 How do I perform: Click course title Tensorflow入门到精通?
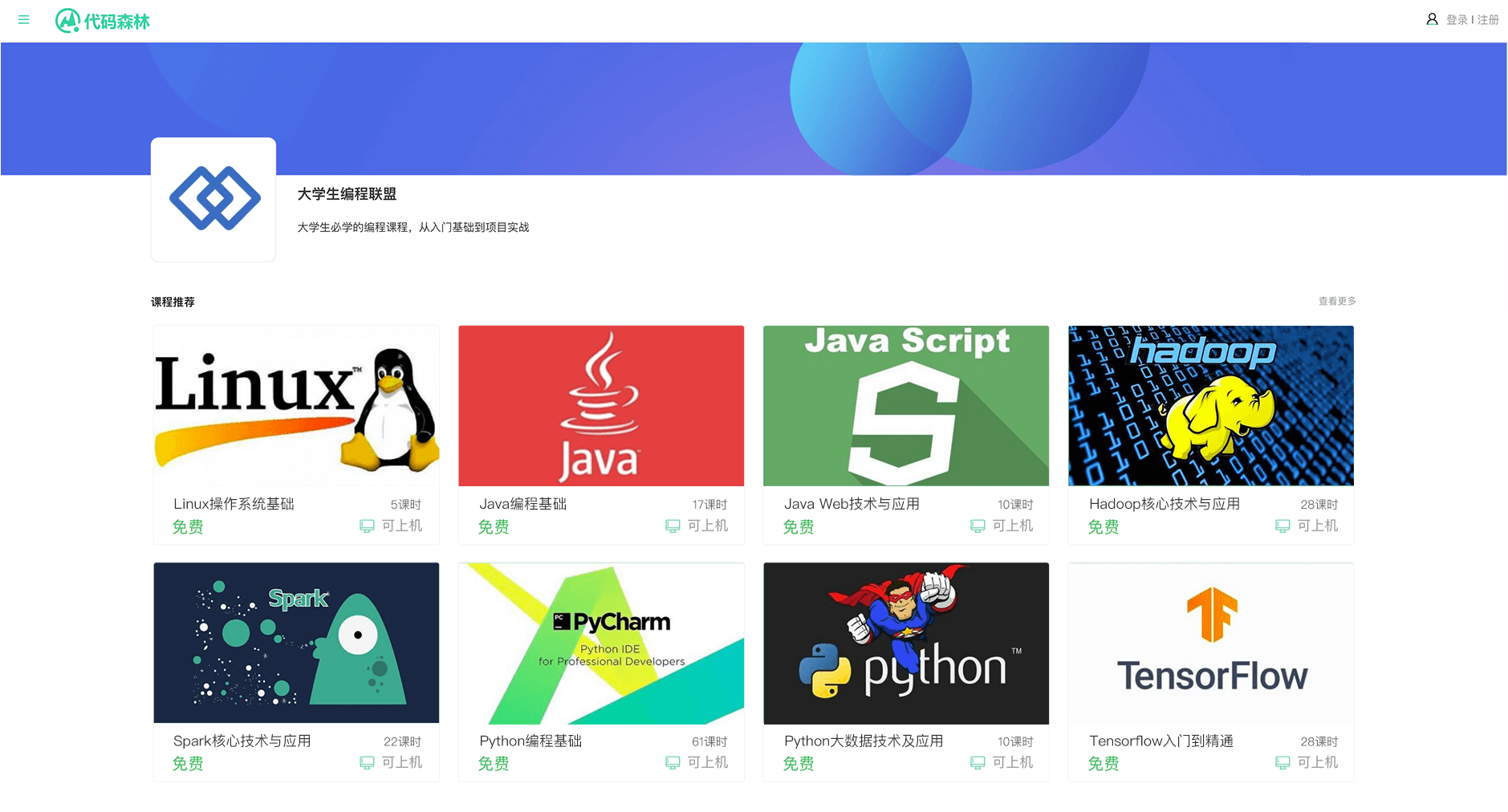point(1161,741)
